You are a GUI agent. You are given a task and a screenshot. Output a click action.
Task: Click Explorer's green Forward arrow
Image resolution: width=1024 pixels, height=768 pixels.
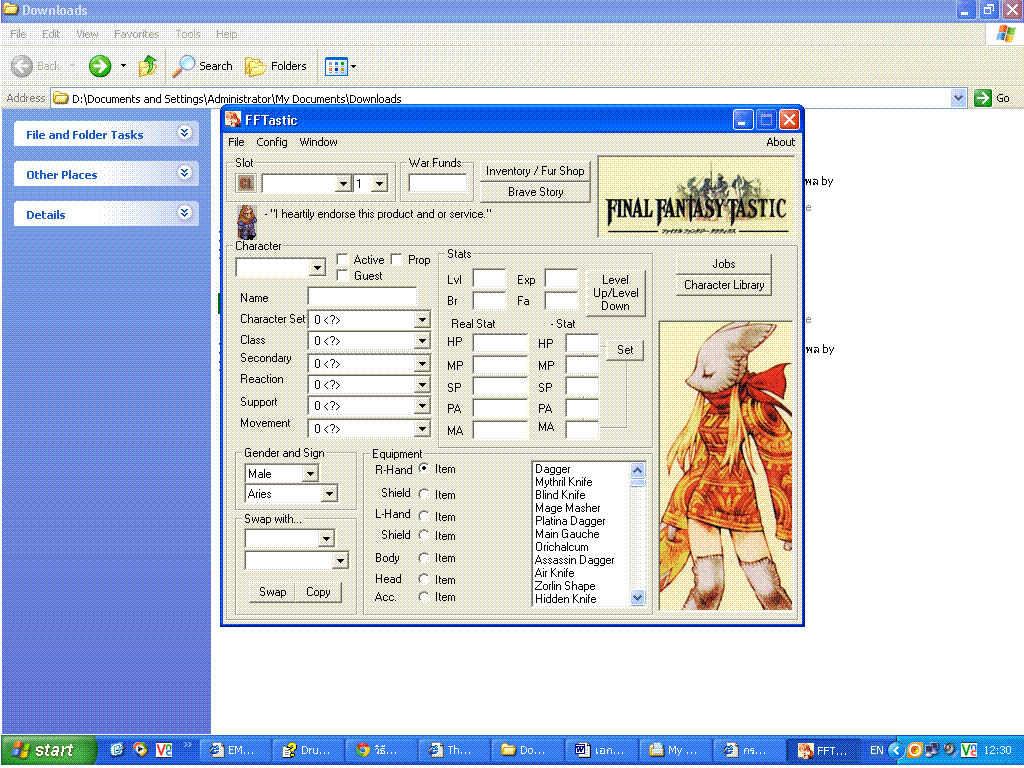click(100, 66)
